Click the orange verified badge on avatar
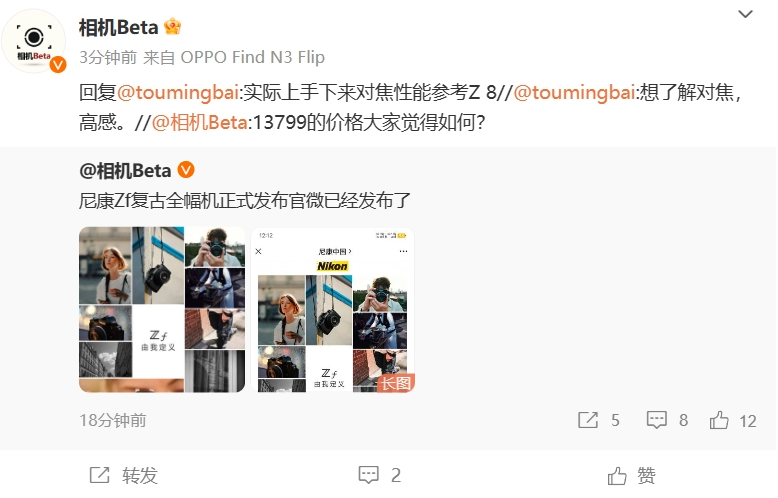778x498 pixels. (x=58, y=64)
